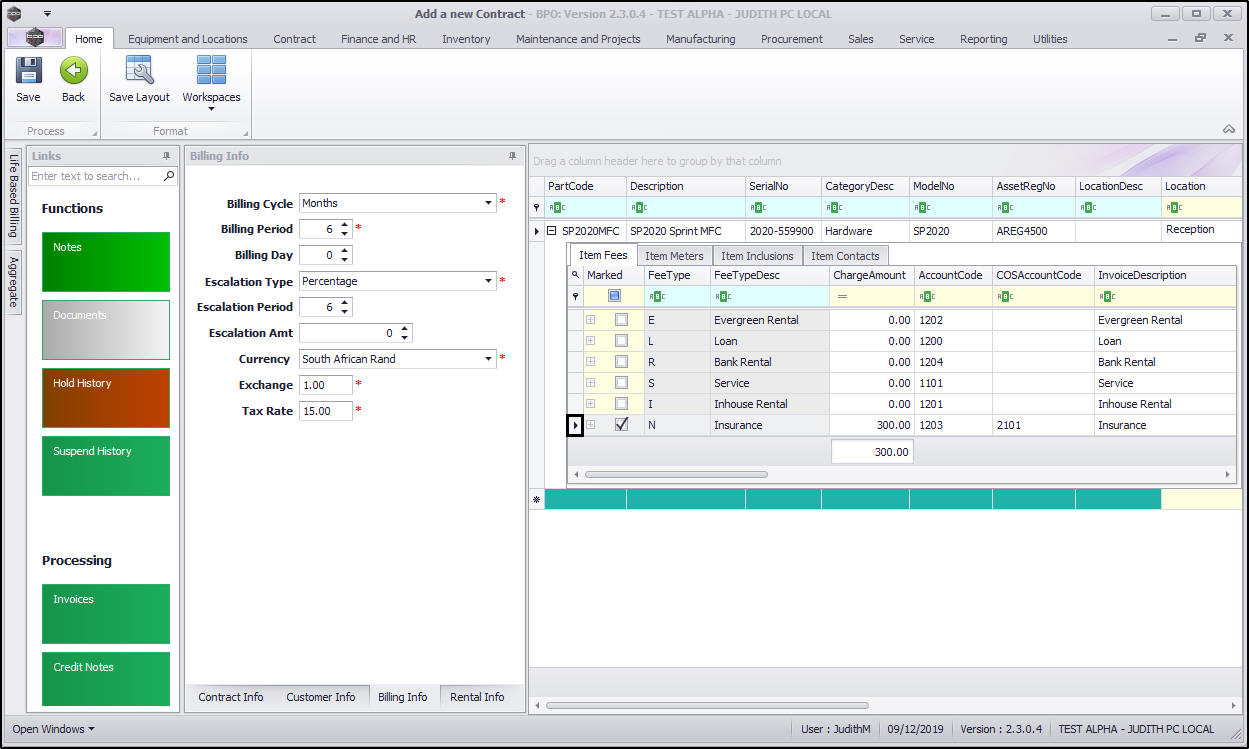The image size is (1249, 749).
Task: Click the Tax Rate input field
Action: [x=325, y=411]
